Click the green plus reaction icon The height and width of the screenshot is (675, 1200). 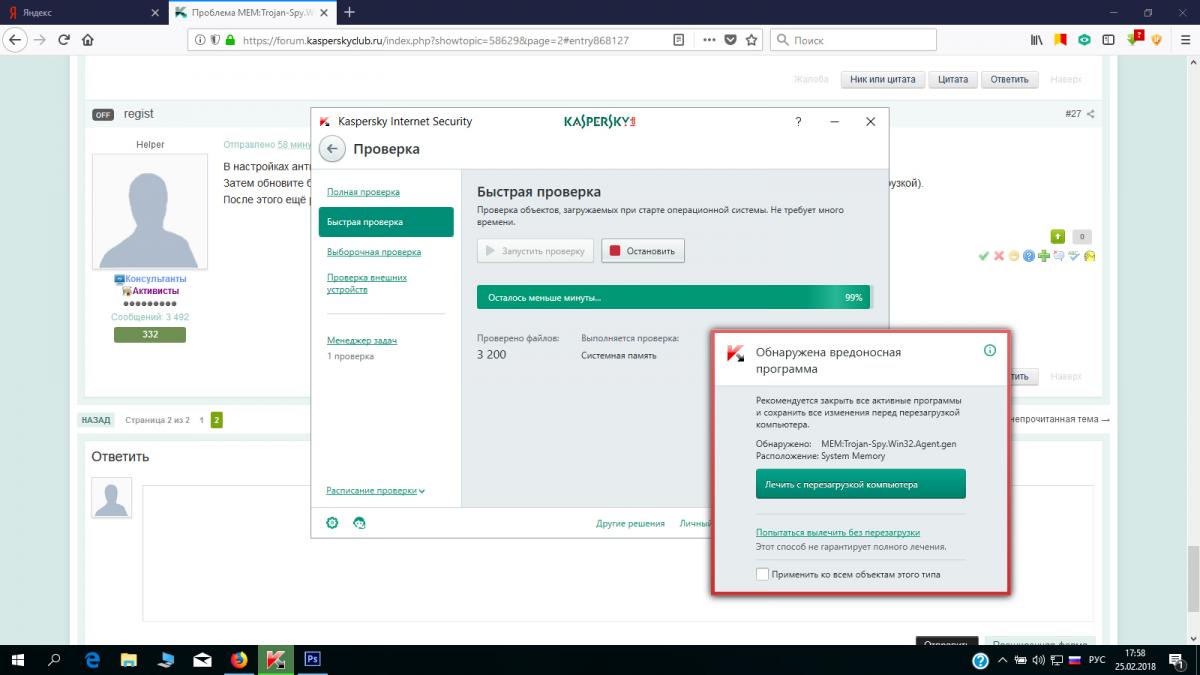click(1044, 256)
